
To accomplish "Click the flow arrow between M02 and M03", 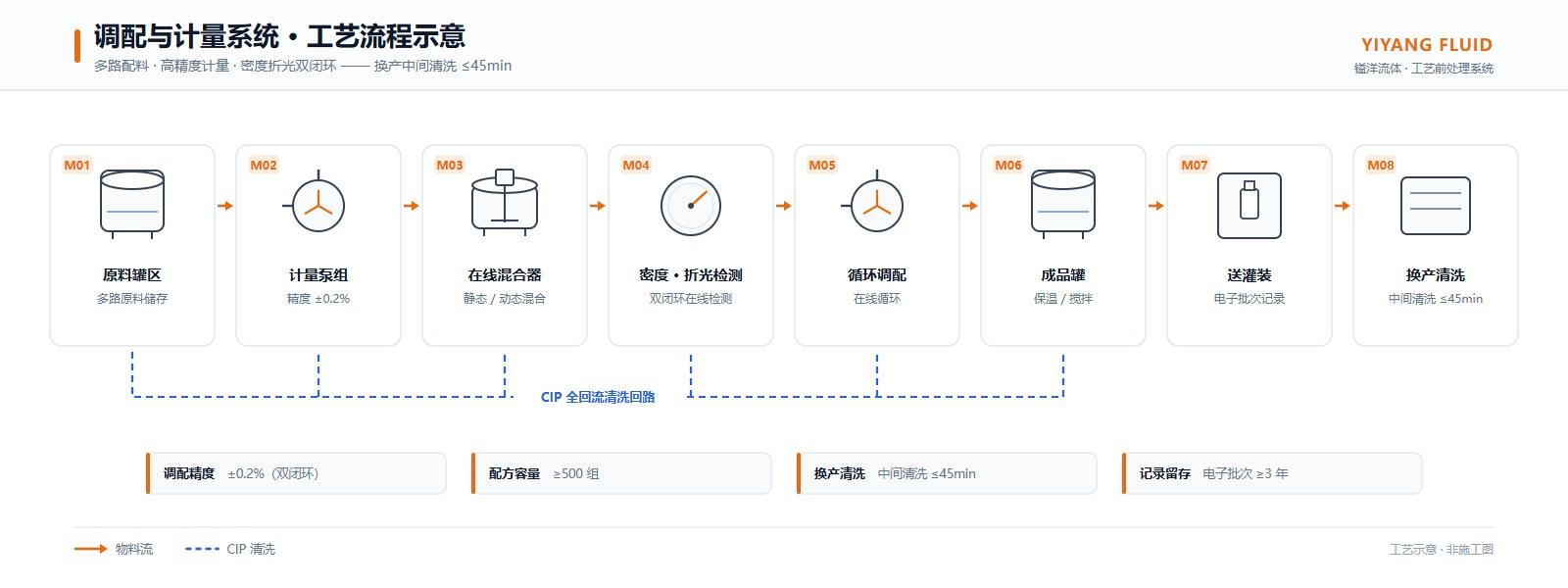I will point(412,206).
